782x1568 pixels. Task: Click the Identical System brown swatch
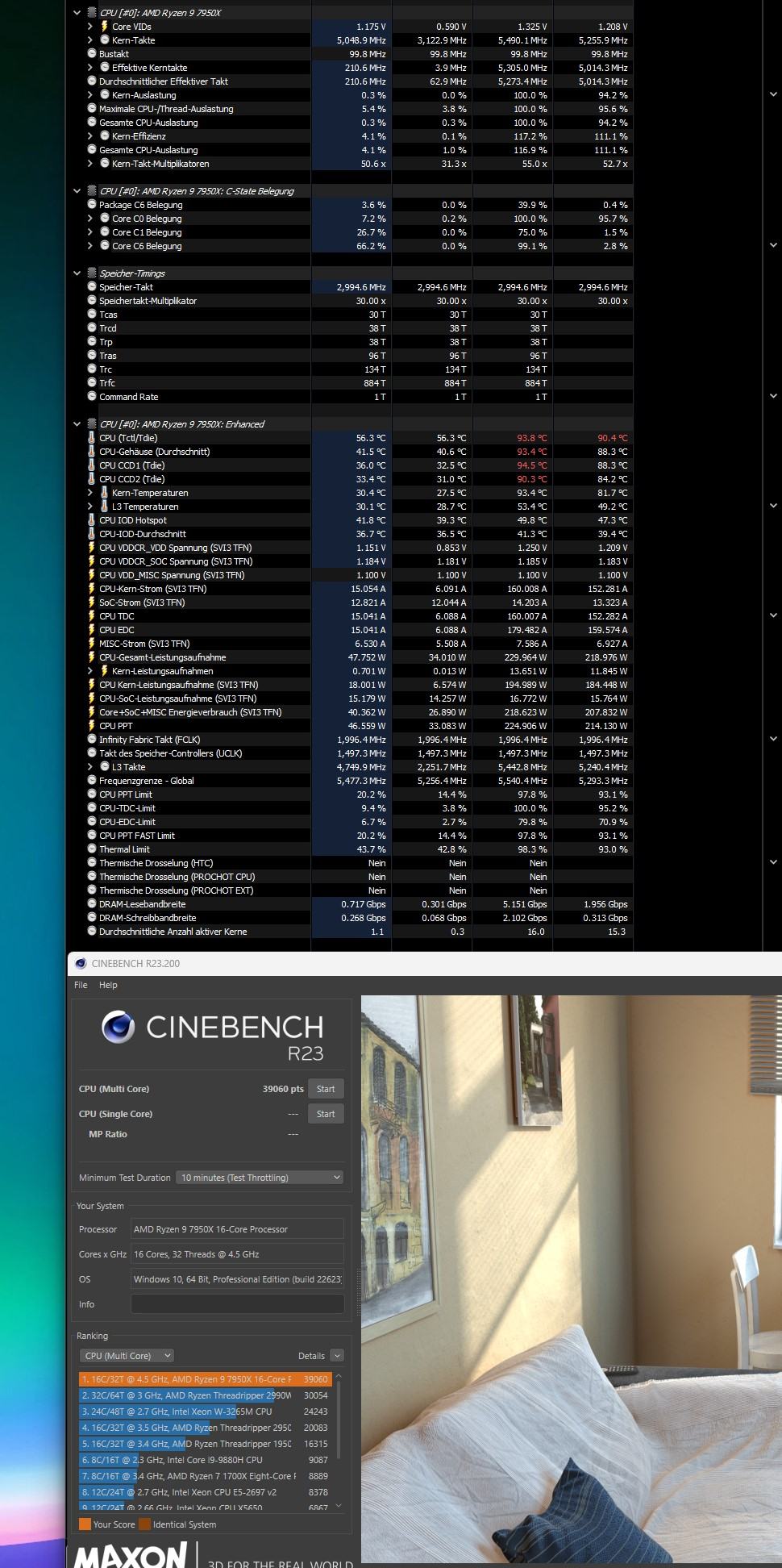[144, 1524]
